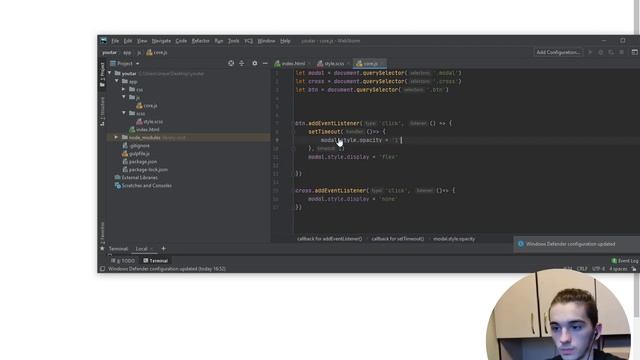Click 'callback for addEventListener()' breadcrumb
Image resolution: width=640 pixels, height=360 pixels.
329,239
